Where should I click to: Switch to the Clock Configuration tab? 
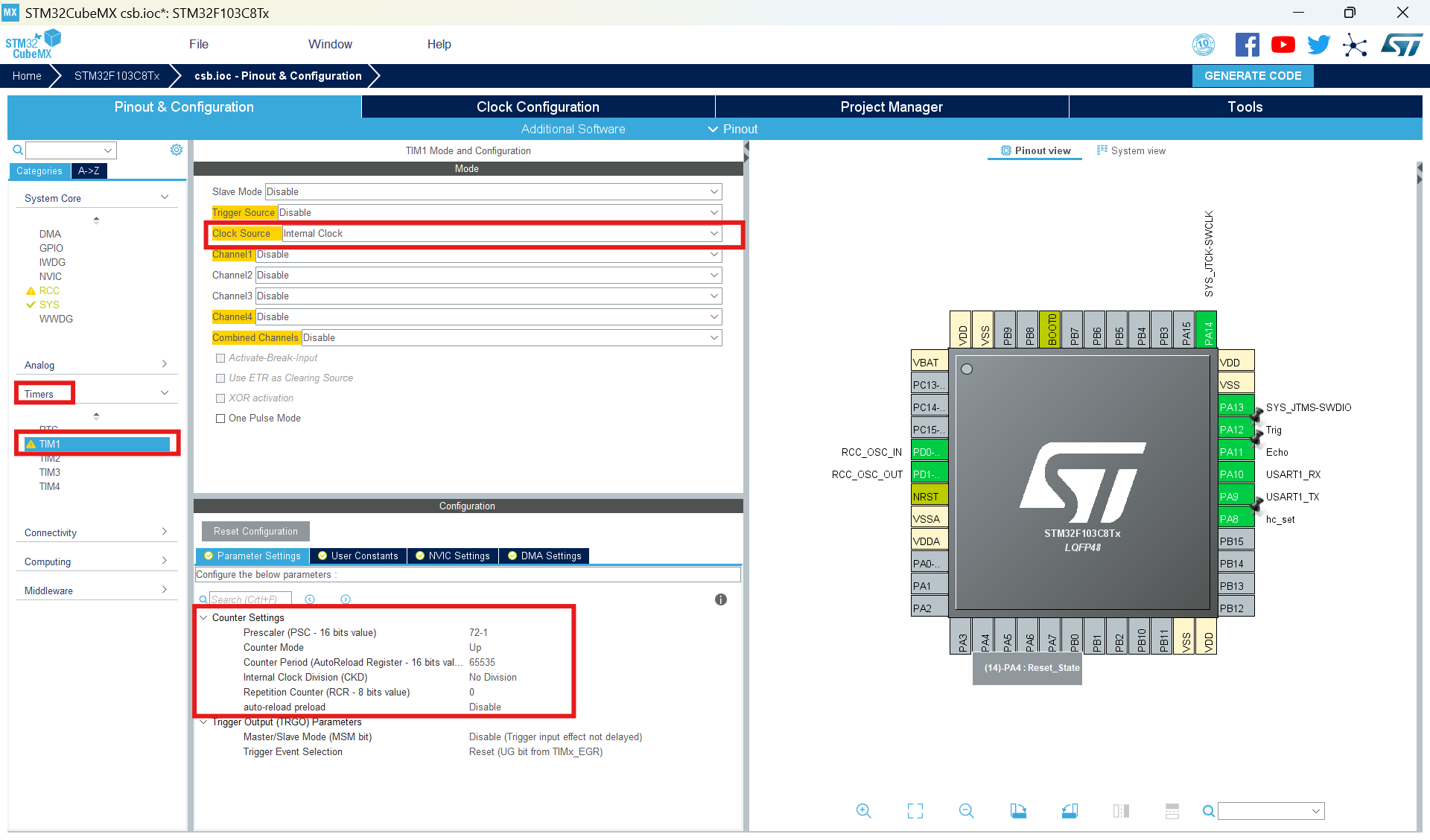[x=538, y=106]
